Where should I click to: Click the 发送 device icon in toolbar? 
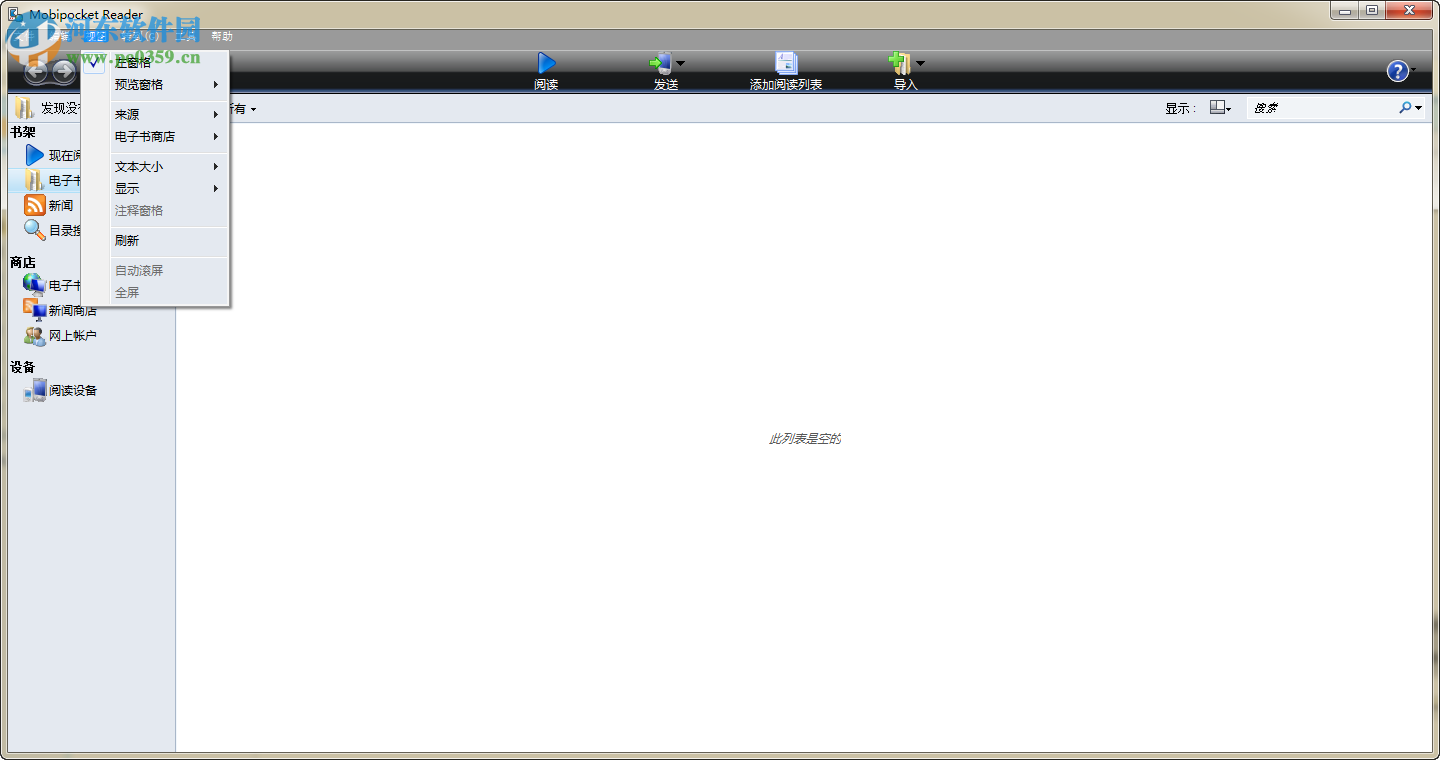[x=660, y=63]
